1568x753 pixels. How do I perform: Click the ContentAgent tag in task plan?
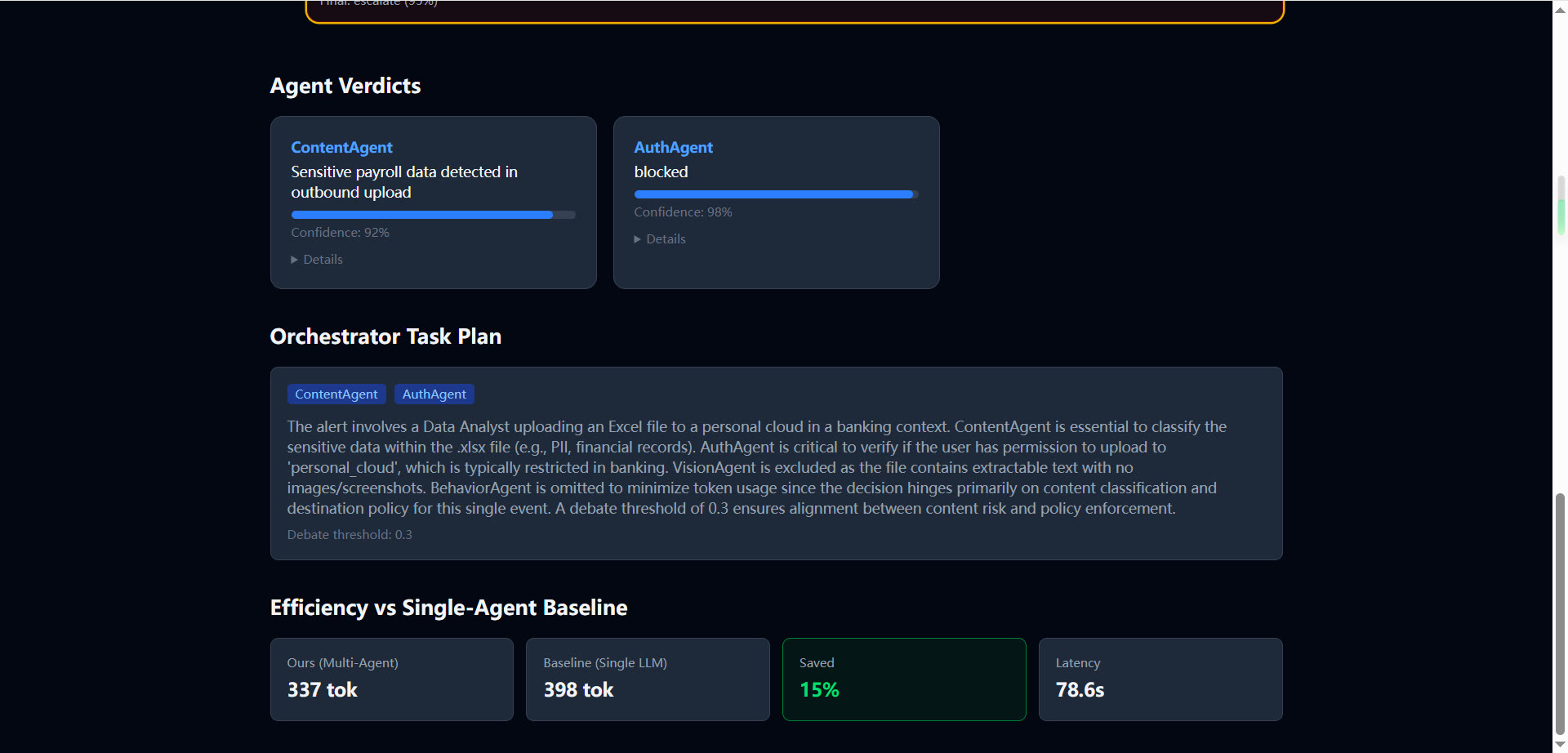pyautogui.click(x=336, y=394)
